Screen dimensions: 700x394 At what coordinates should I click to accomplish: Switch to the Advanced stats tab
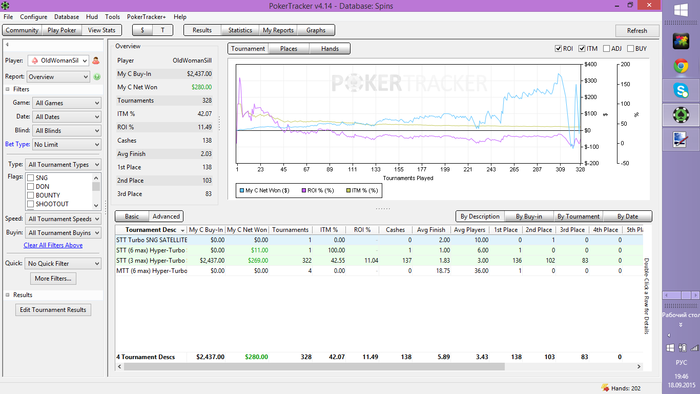point(166,216)
